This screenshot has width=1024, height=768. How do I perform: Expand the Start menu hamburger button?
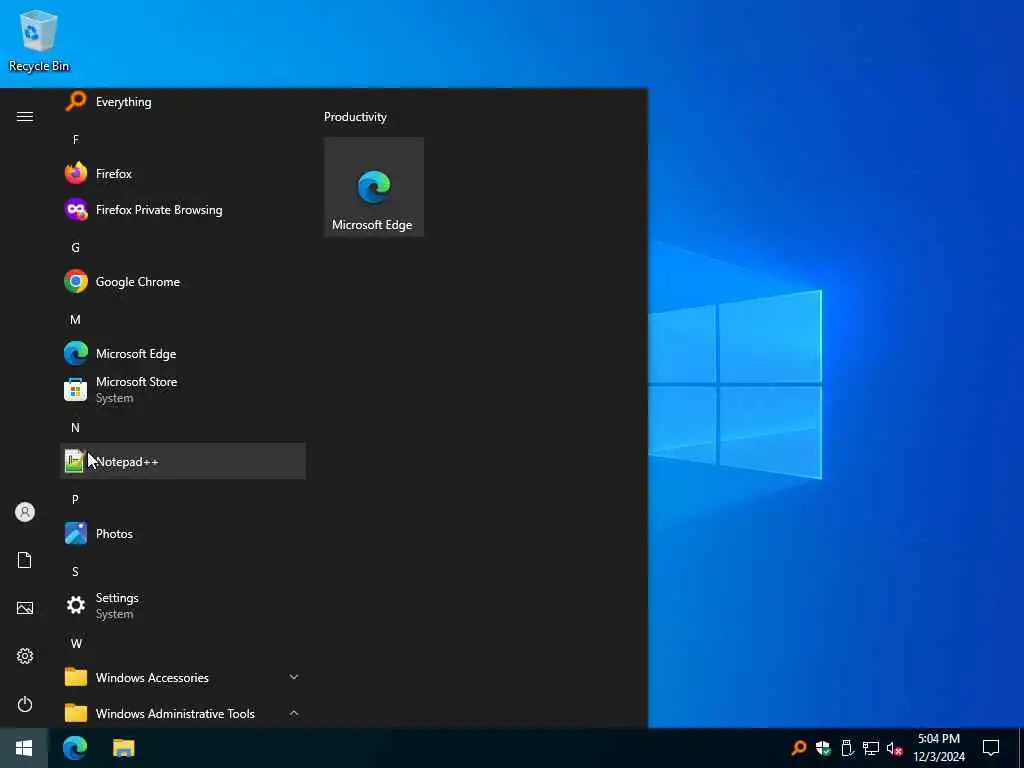[x=25, y=116]
